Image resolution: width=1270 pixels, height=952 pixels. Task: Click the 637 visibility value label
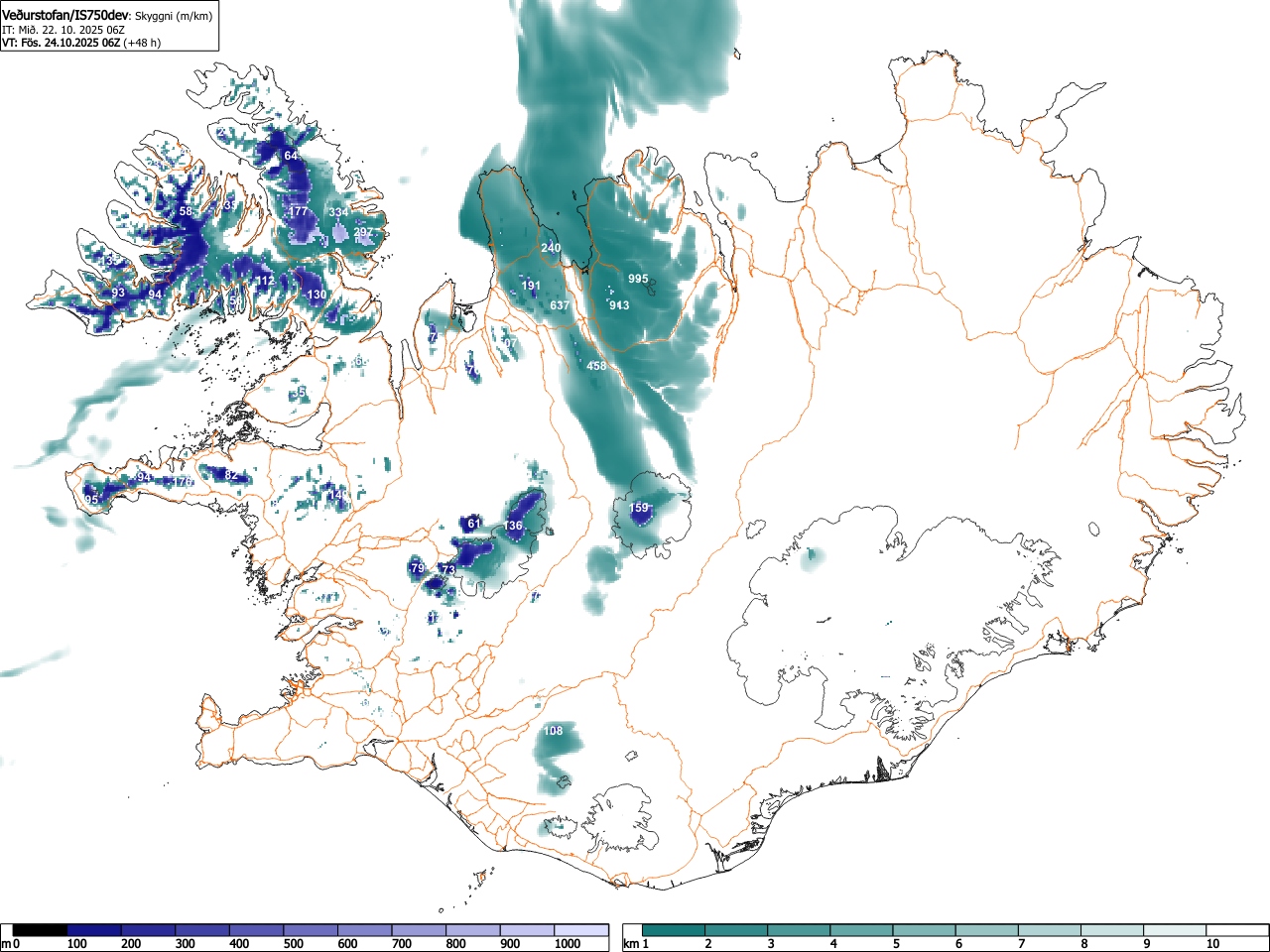tap(560, 305)
